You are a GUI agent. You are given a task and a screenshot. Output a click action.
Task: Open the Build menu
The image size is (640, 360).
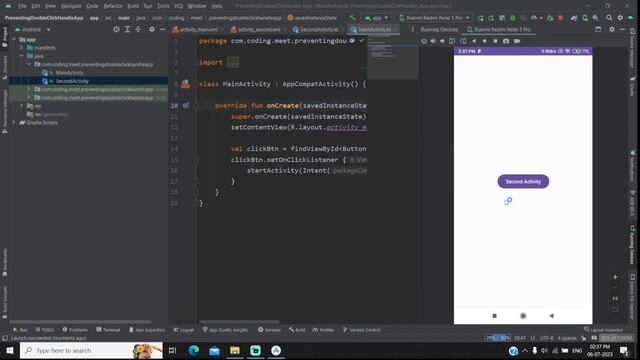pyautogui.click(x=133, y=6)
